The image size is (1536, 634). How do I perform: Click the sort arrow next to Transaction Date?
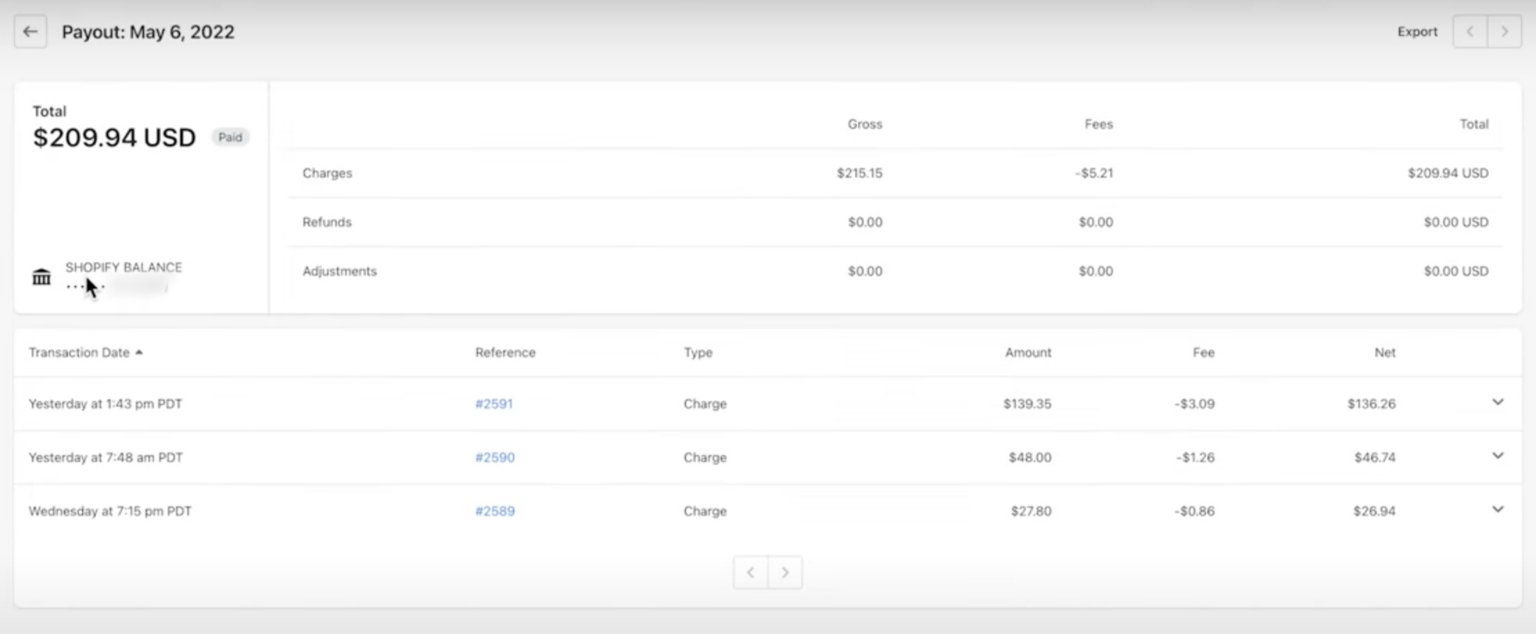(x=139, y=352)
